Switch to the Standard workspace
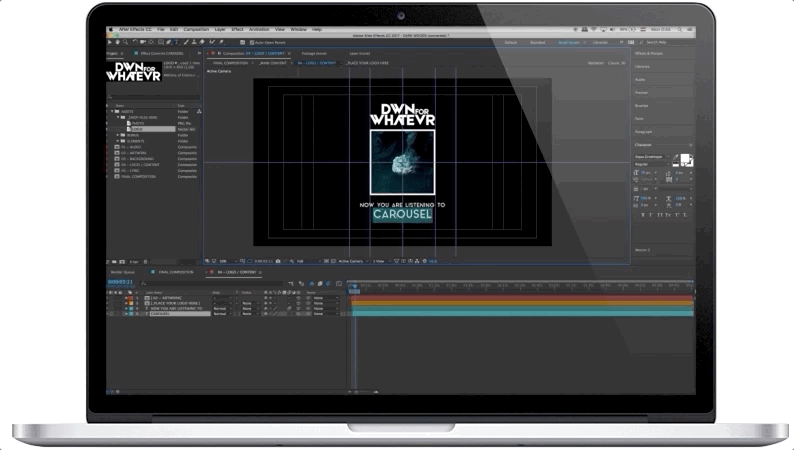 point(537,43)
